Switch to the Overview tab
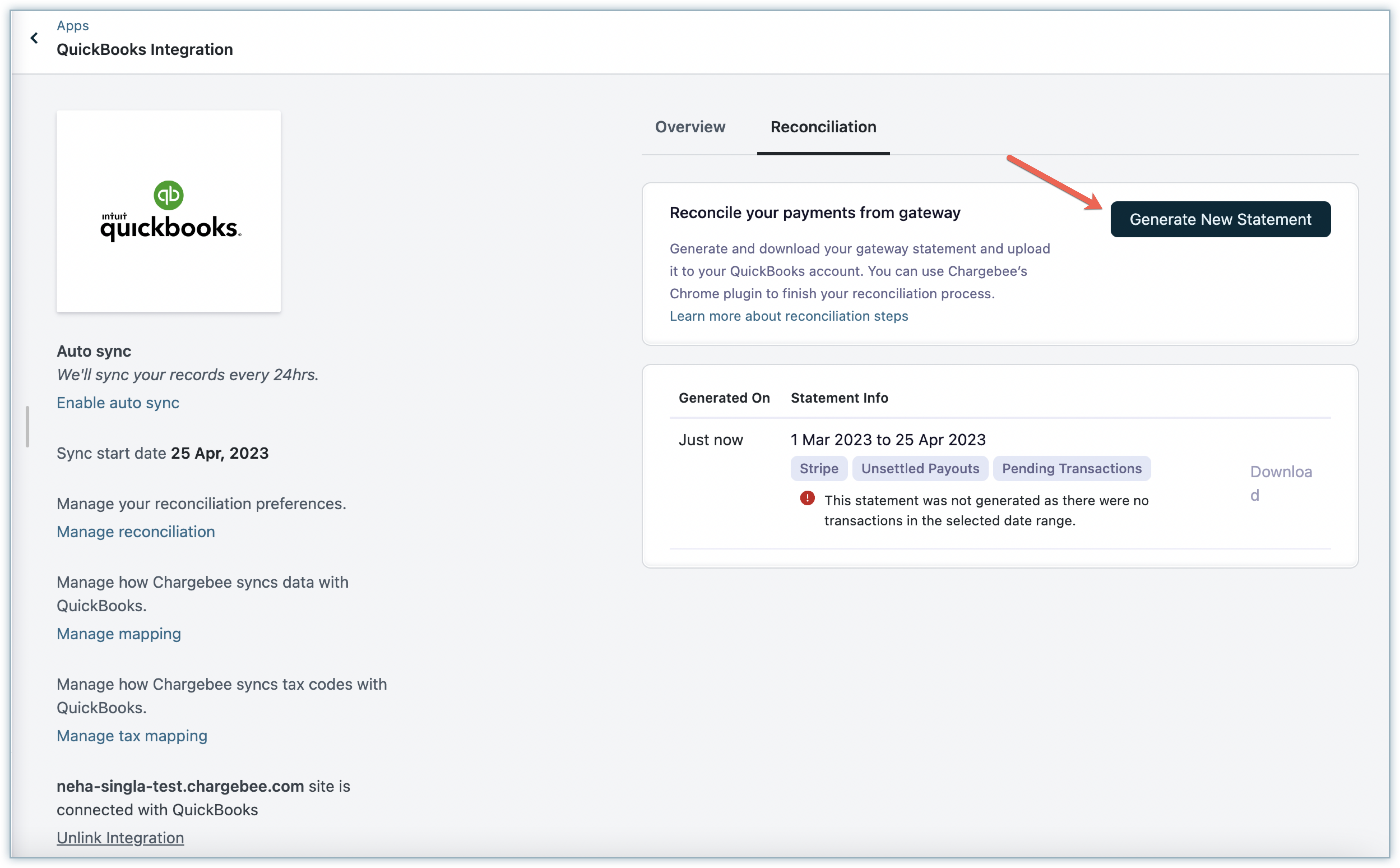The image size is (1400, 868). pyautogui.click(x=690, y=127)
